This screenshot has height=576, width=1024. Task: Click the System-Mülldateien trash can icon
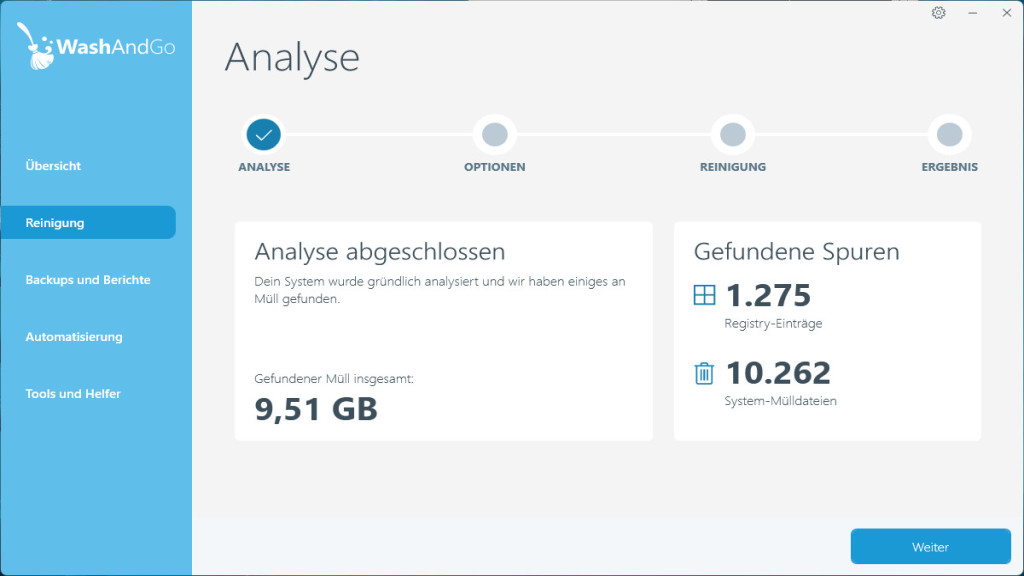pos(704,373)
